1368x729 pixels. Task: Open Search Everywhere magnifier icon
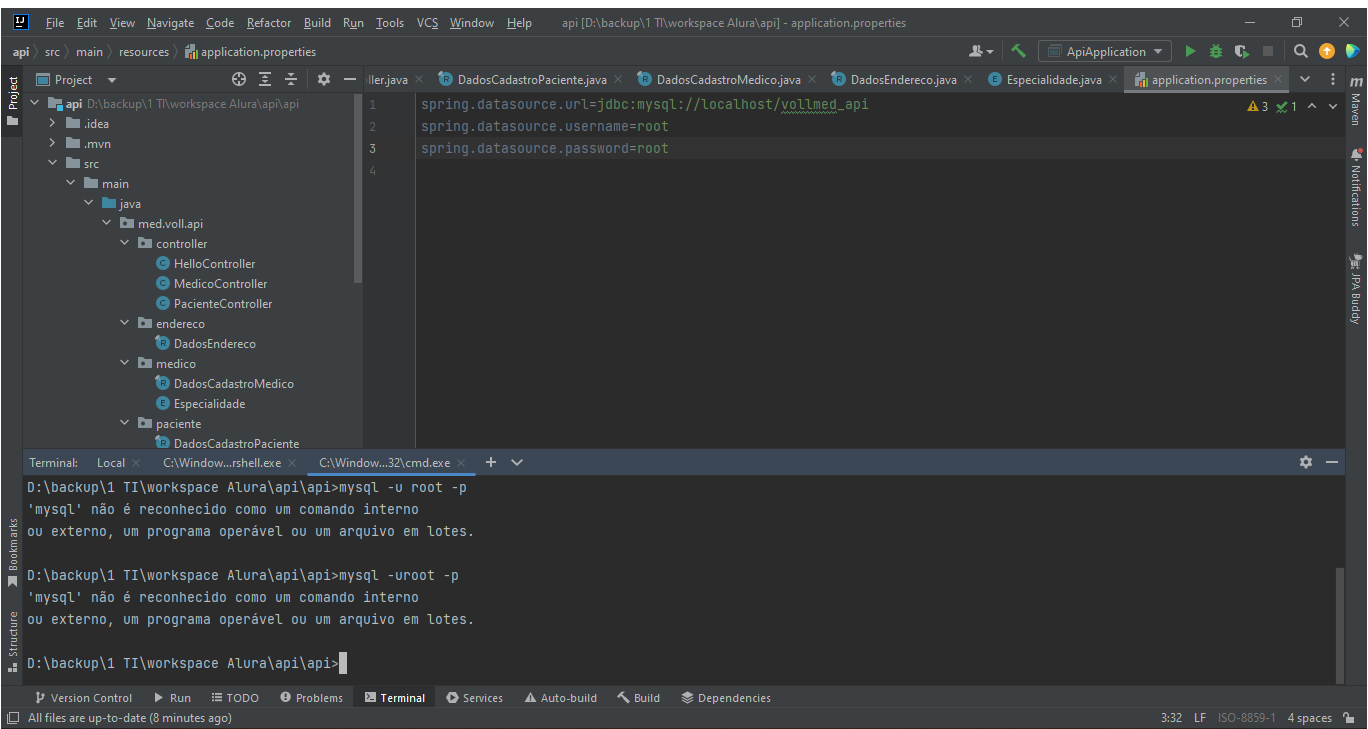click(x=1300, y=51)
